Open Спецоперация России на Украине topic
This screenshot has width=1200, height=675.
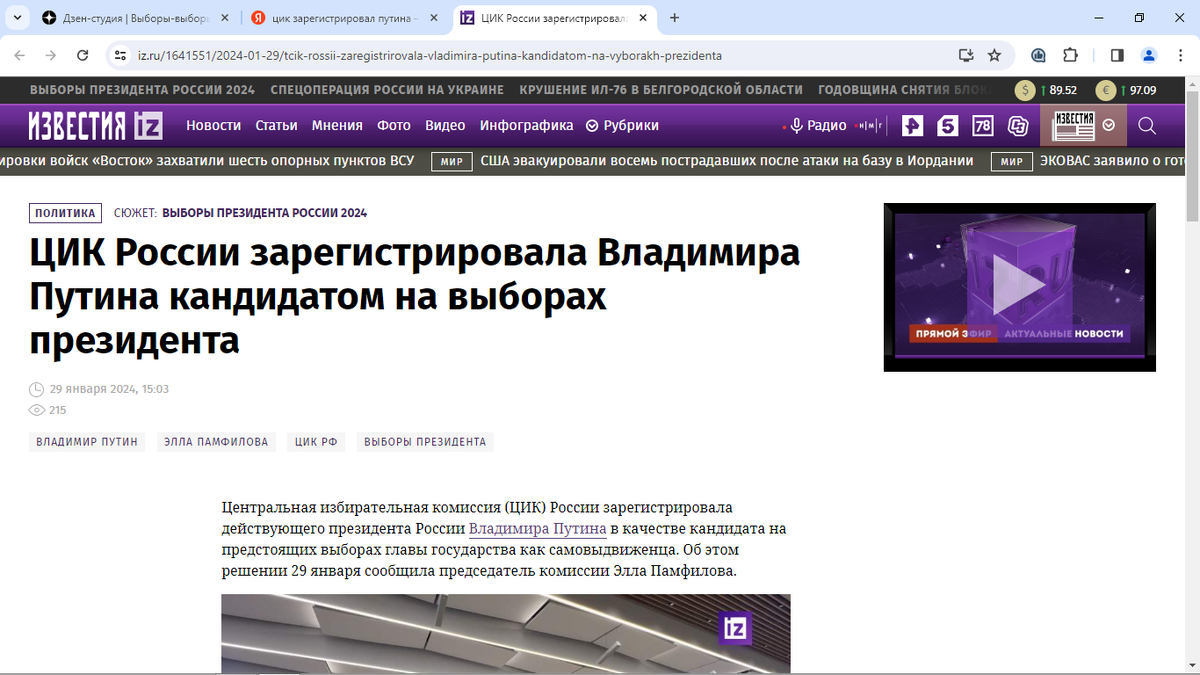[387, 90]
